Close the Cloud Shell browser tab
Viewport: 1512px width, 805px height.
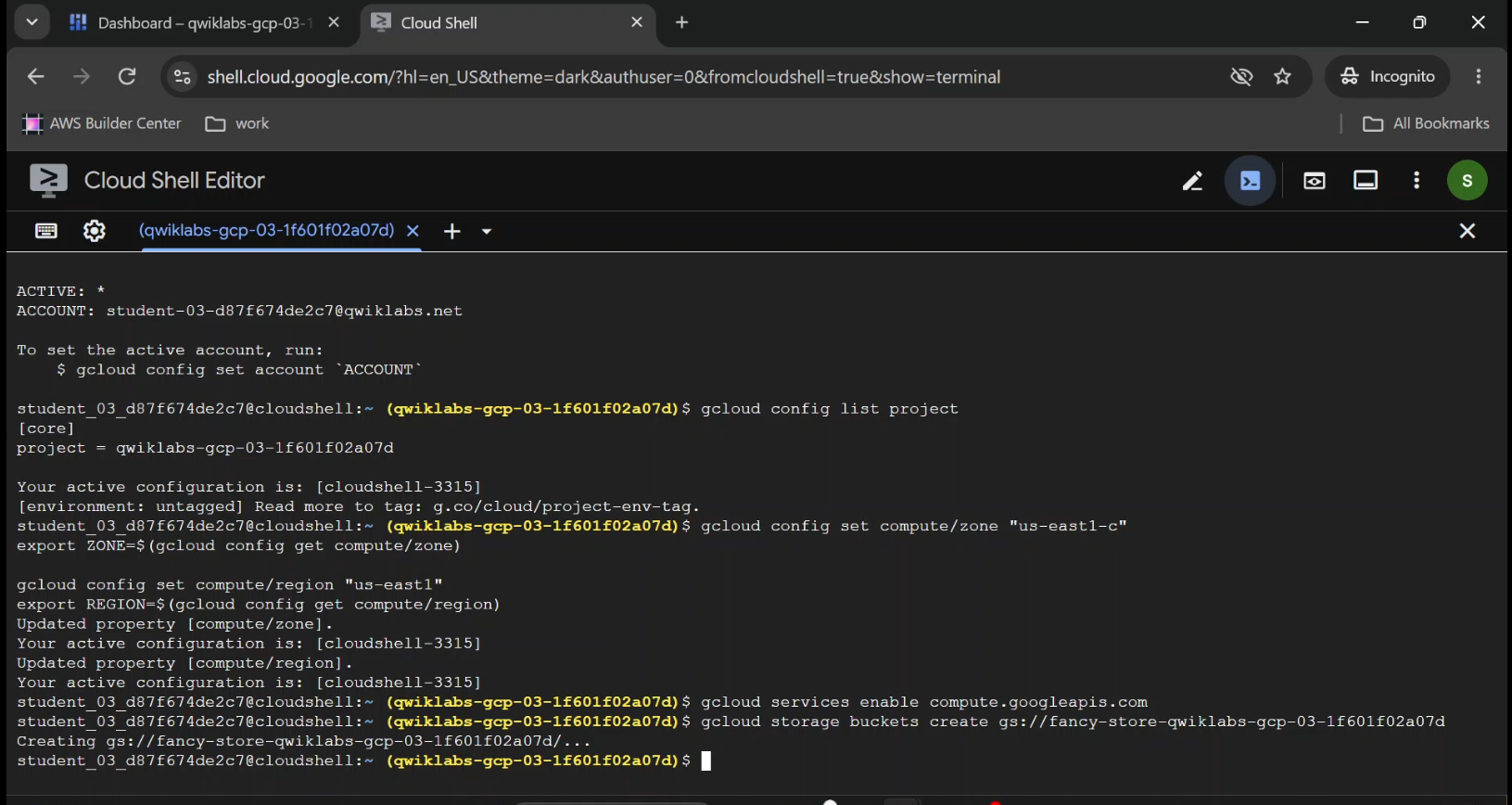[637, 22]
